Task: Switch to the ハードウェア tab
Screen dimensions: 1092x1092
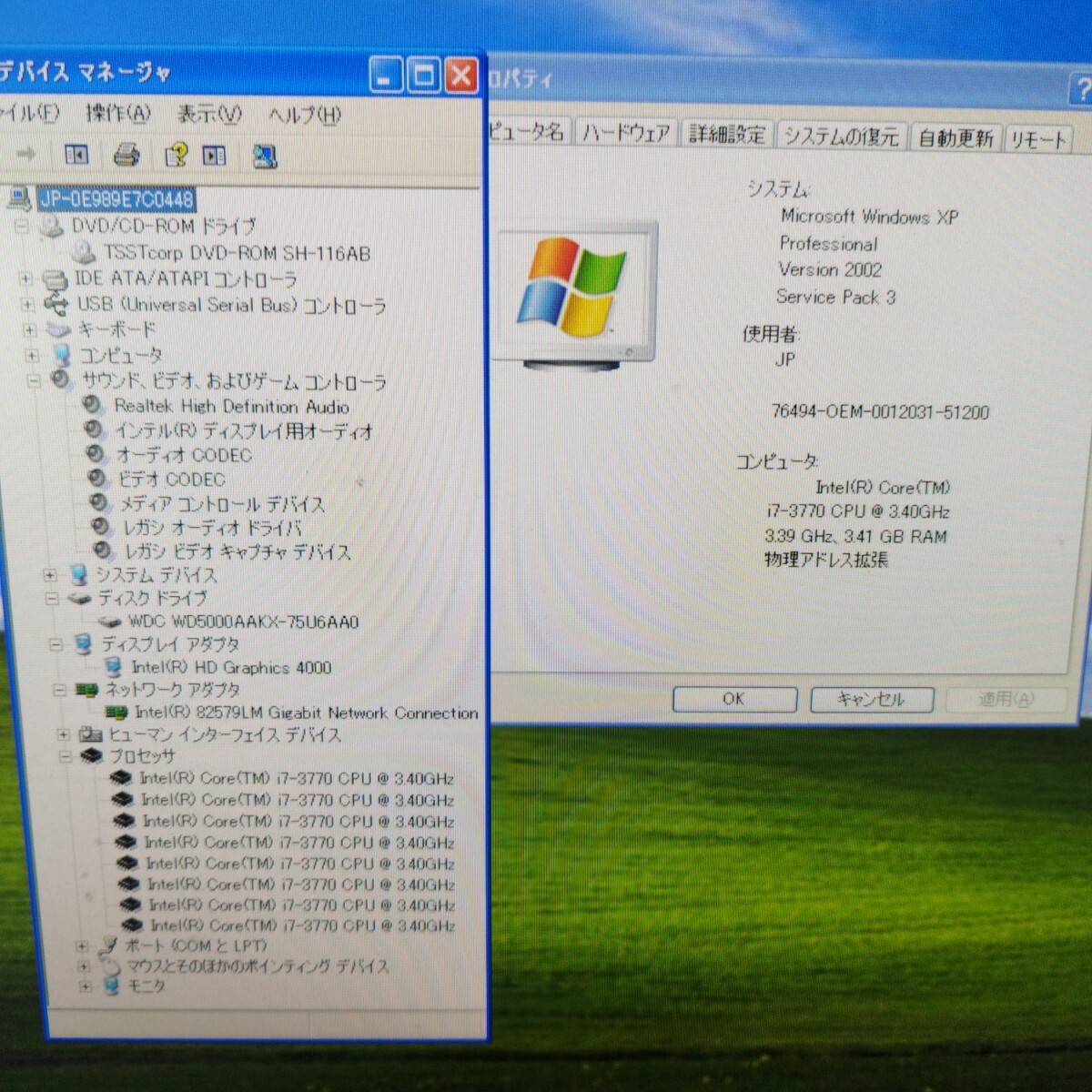Action: point(626,134)
